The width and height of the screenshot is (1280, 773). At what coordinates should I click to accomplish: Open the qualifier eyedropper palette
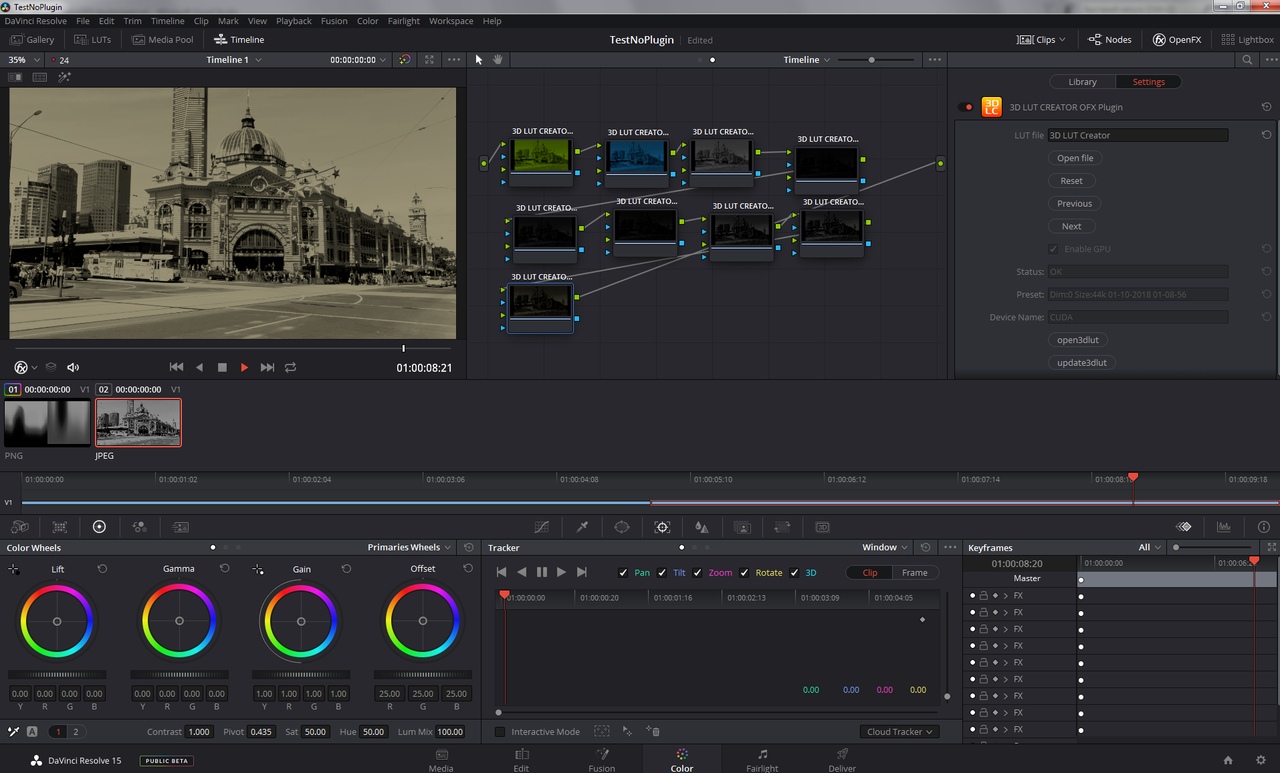[582, 527]
